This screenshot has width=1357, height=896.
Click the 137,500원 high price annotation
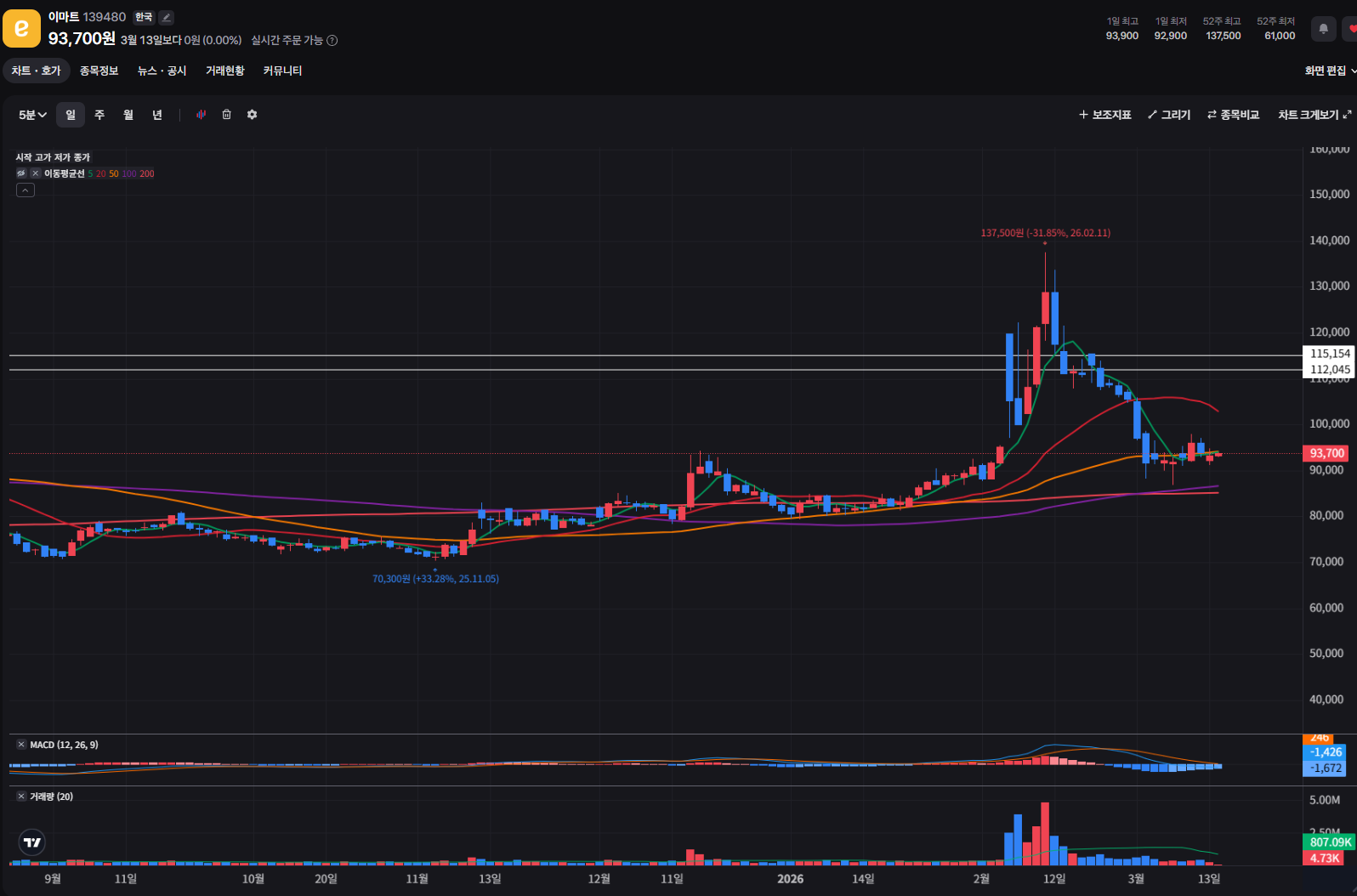coord(1046,233)
